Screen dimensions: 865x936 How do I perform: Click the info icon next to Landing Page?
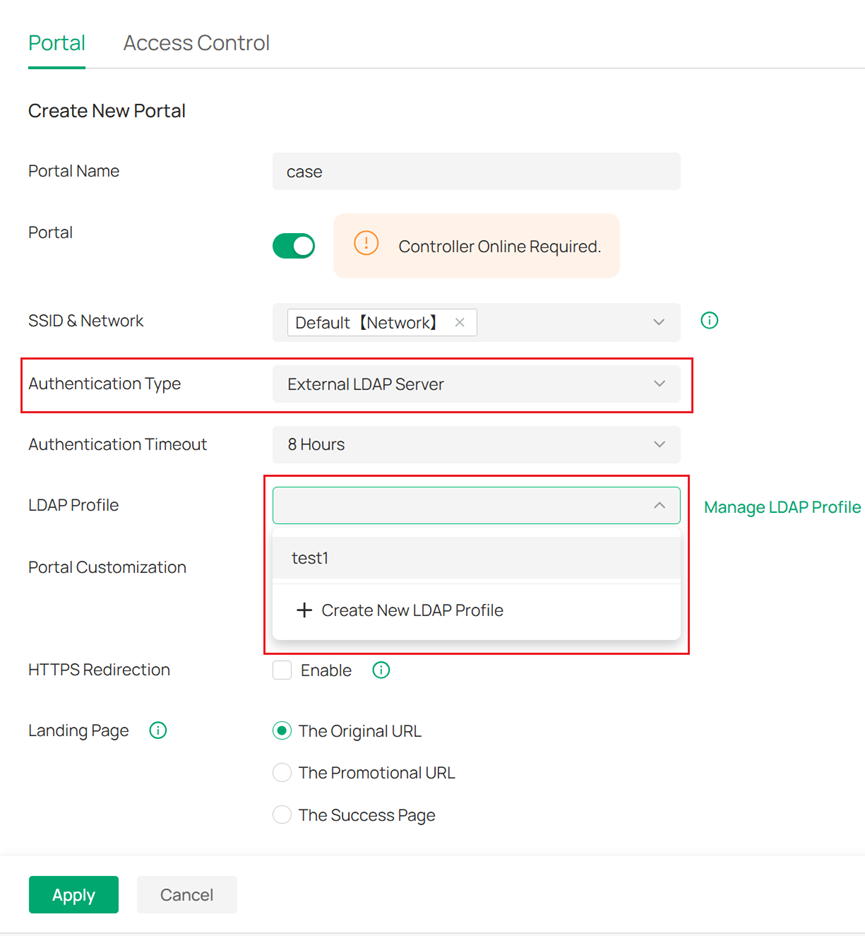tap(157, 730)
